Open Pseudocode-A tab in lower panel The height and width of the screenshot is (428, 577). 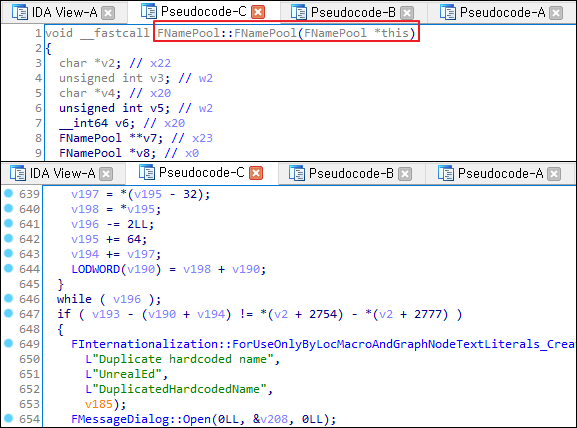(500, 173)
